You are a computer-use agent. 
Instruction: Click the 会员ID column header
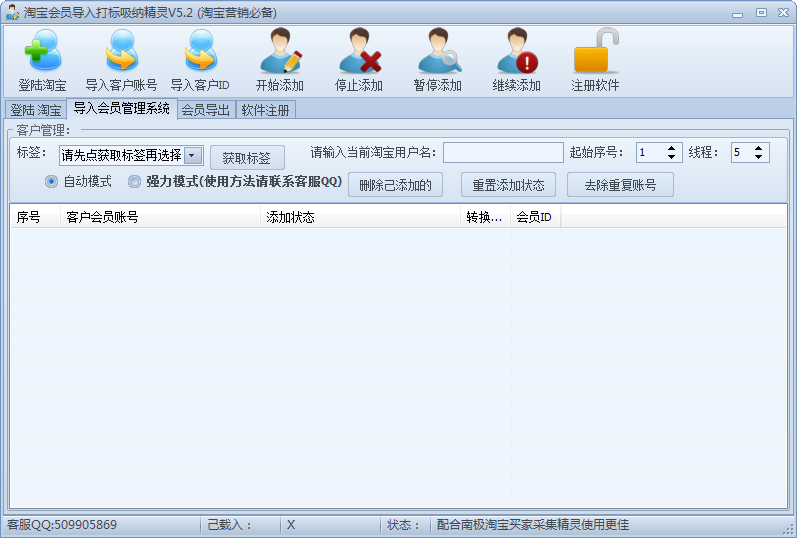point(536,217)
